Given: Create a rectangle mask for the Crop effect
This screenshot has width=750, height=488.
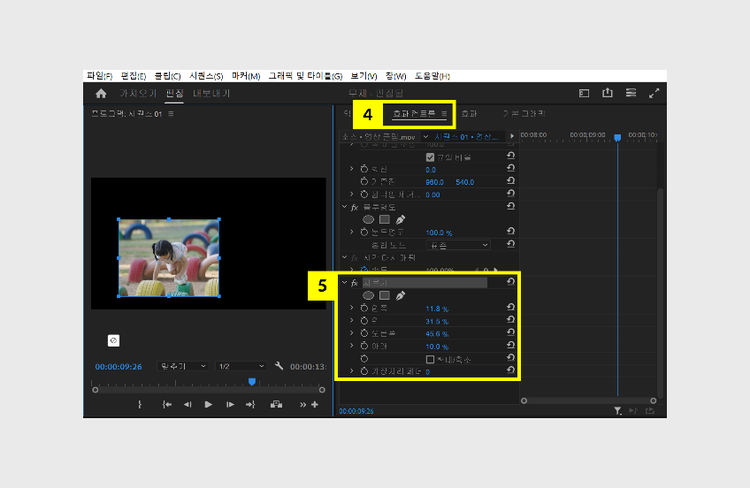Looking at the screenshot, I should (x=385, y=296).
